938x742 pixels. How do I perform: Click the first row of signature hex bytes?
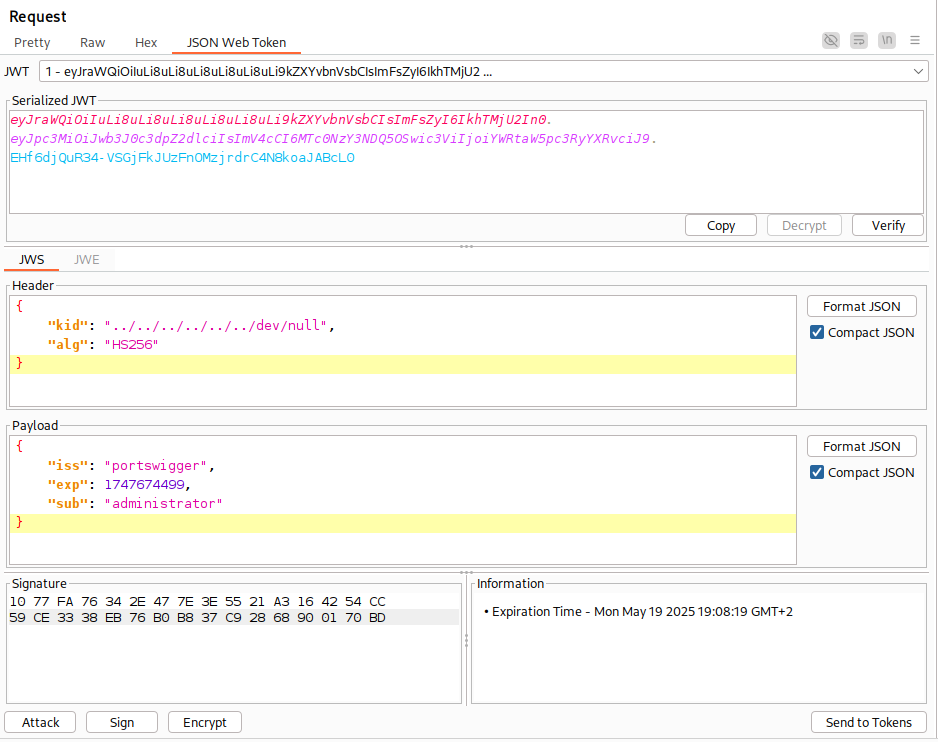[197, 601]
